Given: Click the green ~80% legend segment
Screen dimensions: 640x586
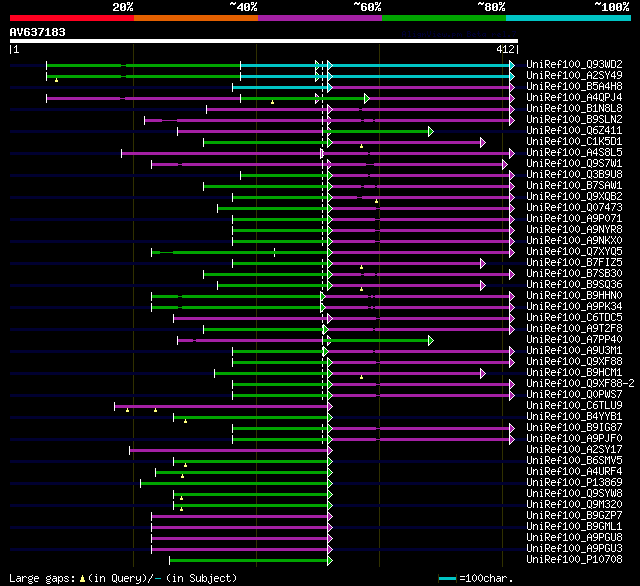Looking at the screenshot, I should (x=444, y=18).
